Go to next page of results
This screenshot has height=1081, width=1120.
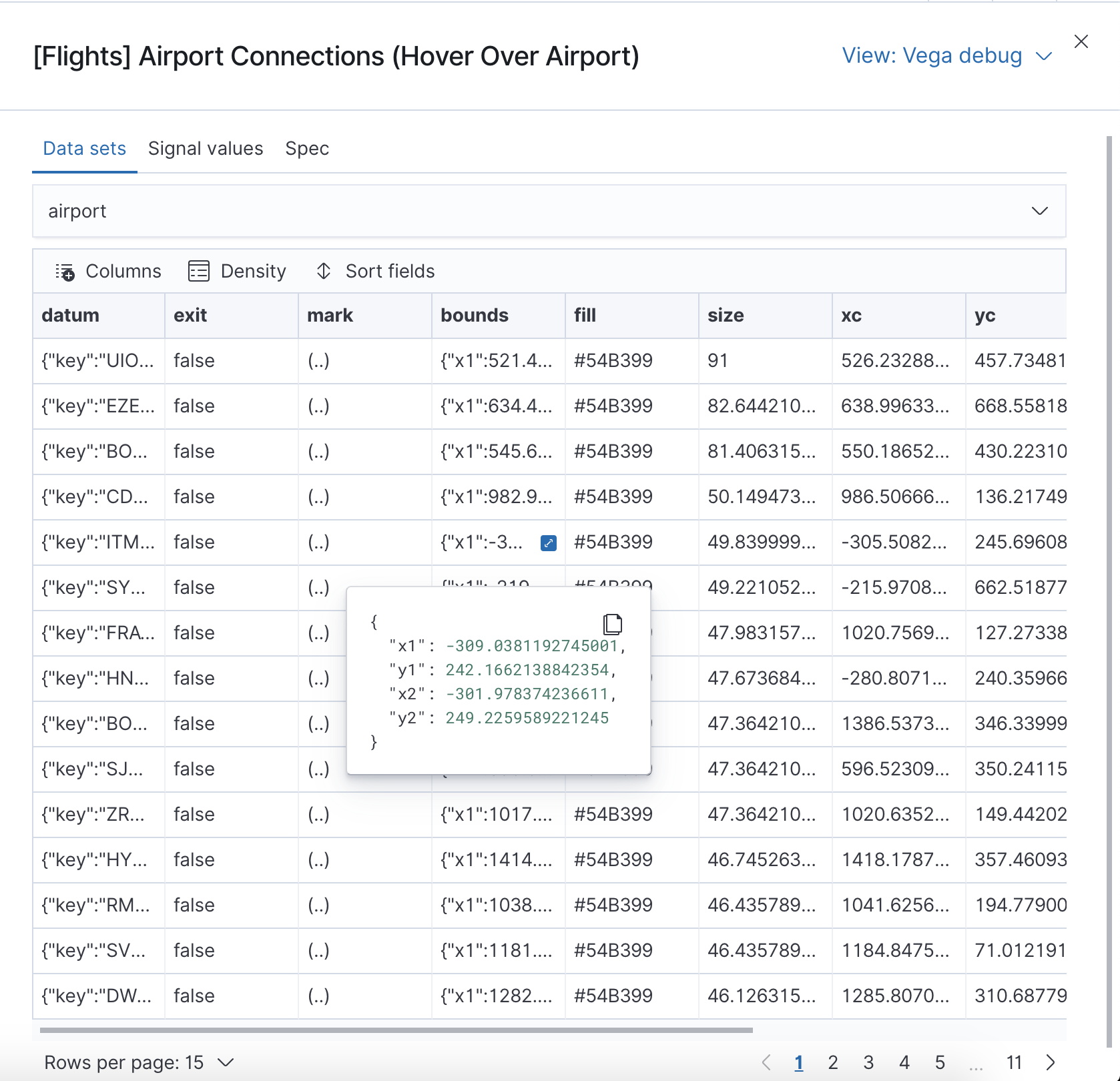[x=1051, y=1062]
